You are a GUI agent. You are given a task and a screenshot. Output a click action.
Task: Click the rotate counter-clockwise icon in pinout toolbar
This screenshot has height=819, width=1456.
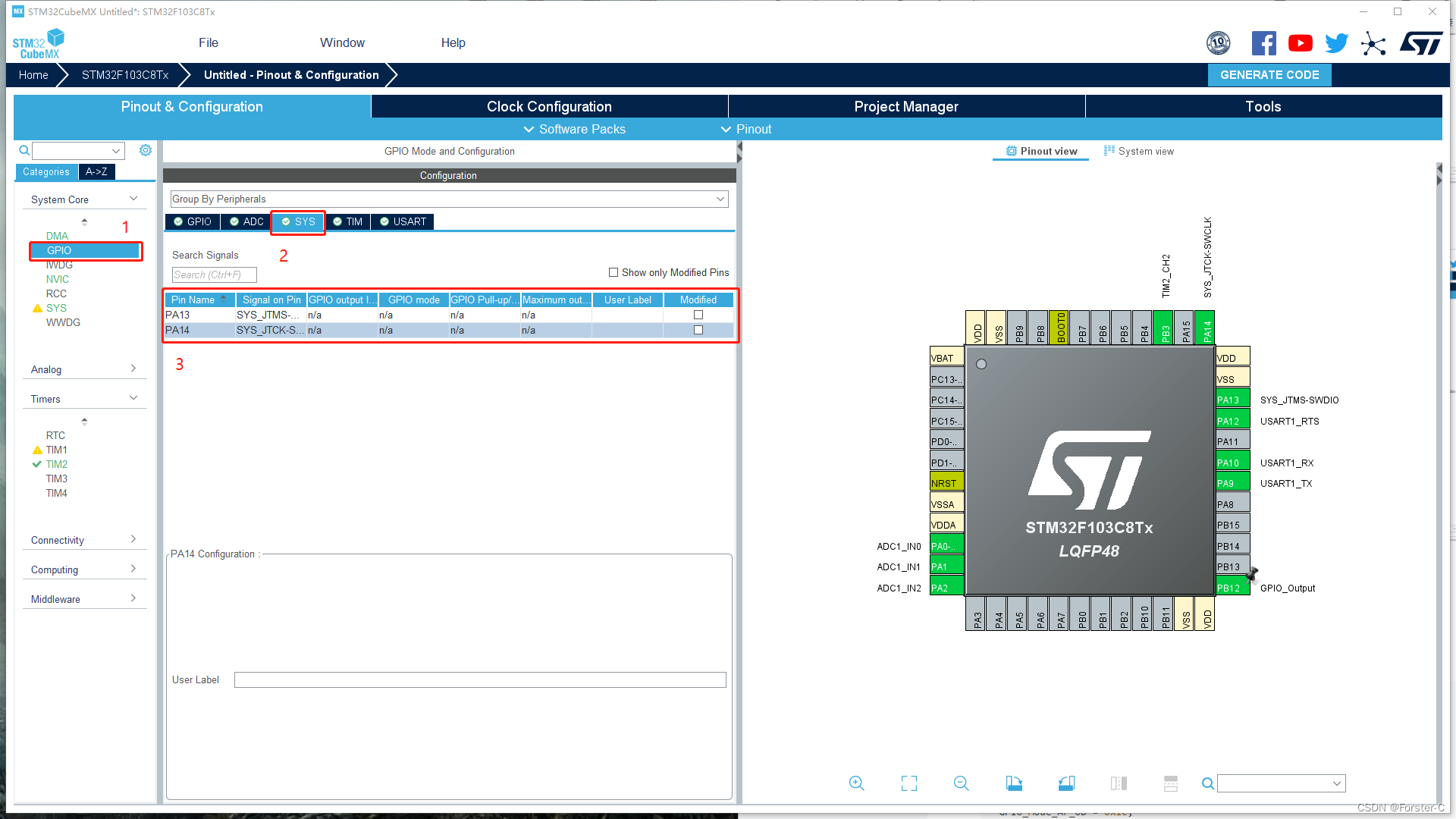coord(1066,783)
